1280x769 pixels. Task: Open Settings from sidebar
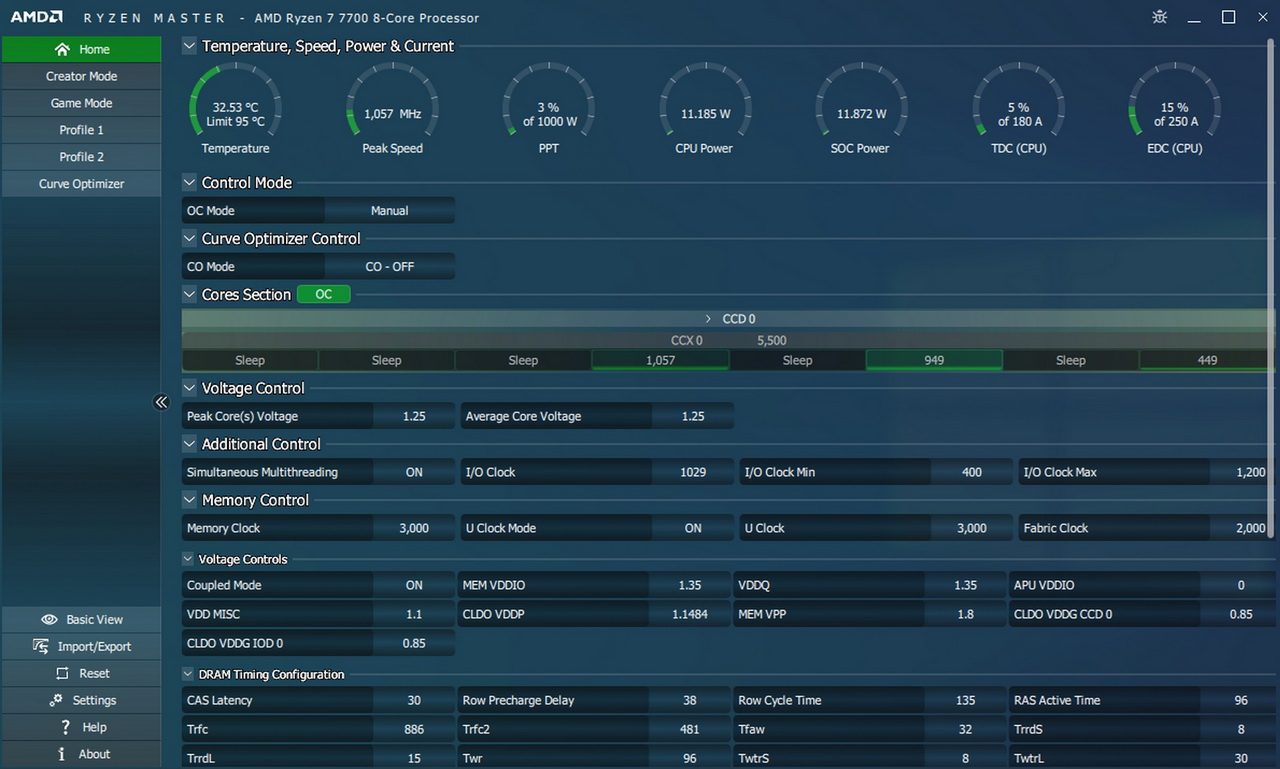[x=81, y=701]
